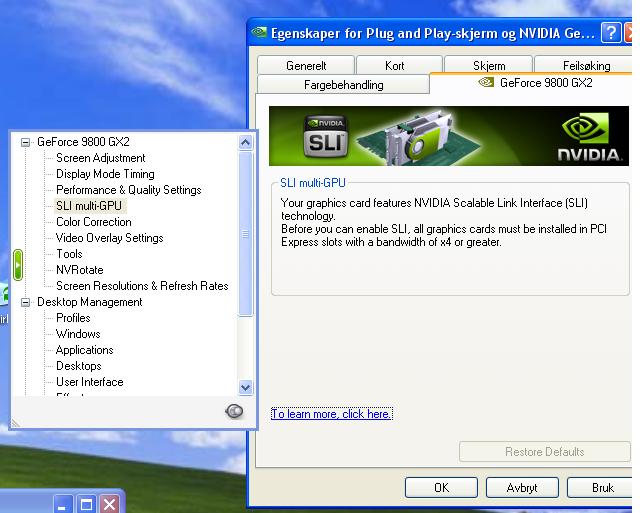
Task: Click the tree scrollbar up arrow
Action: pos(245,142)
